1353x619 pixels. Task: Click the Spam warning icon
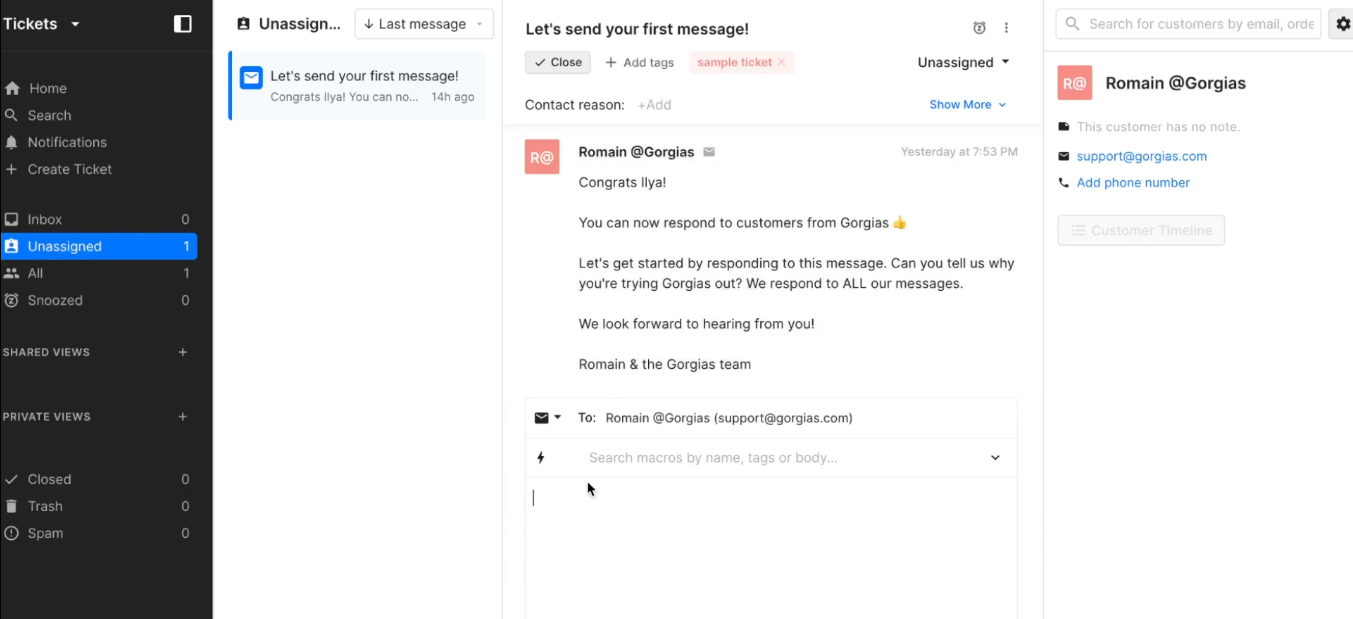(x=12, y=533)
